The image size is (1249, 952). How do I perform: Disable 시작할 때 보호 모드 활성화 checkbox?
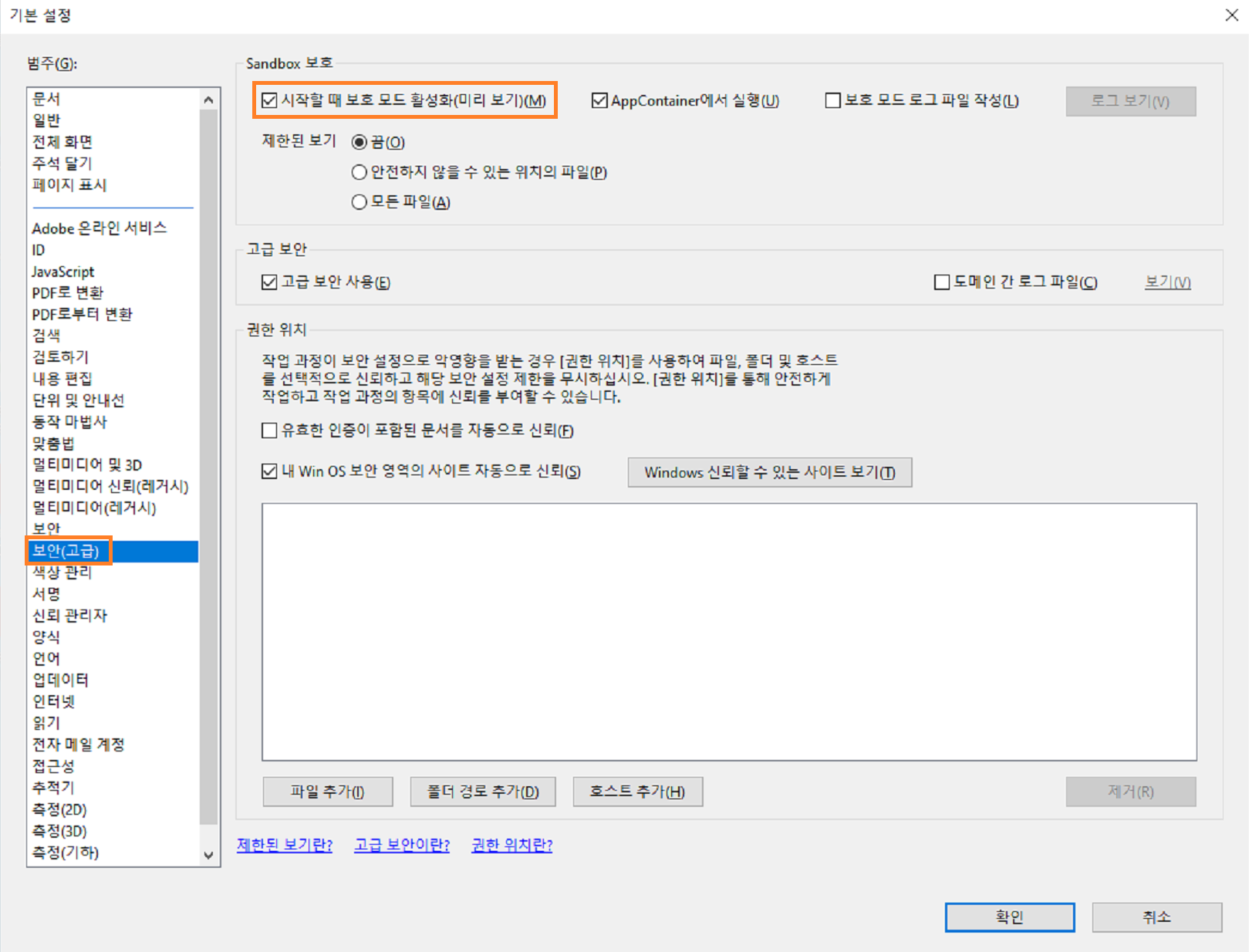click(268, 100)
